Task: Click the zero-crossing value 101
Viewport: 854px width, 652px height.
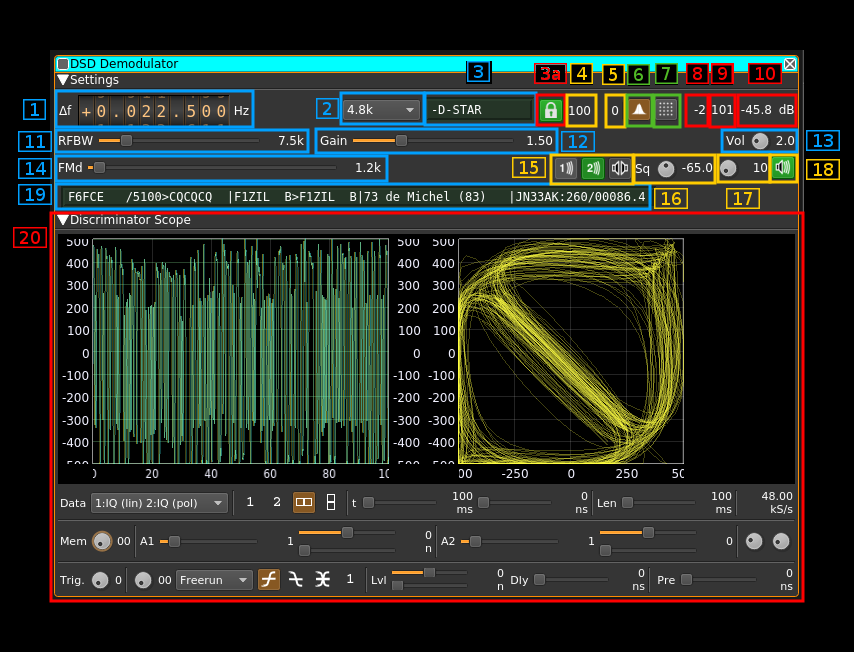Action: [722, 110]
